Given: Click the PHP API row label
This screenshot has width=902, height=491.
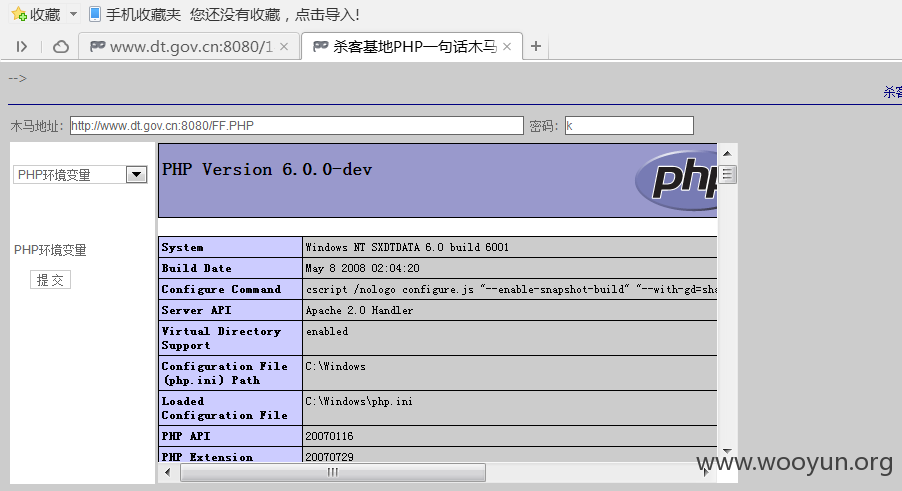Looking at the screenshot, I should (186, 436).
